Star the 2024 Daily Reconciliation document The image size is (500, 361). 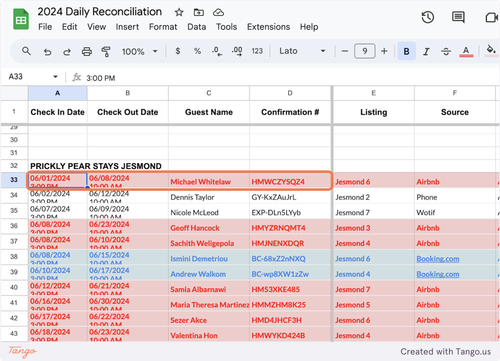(179, 12)
